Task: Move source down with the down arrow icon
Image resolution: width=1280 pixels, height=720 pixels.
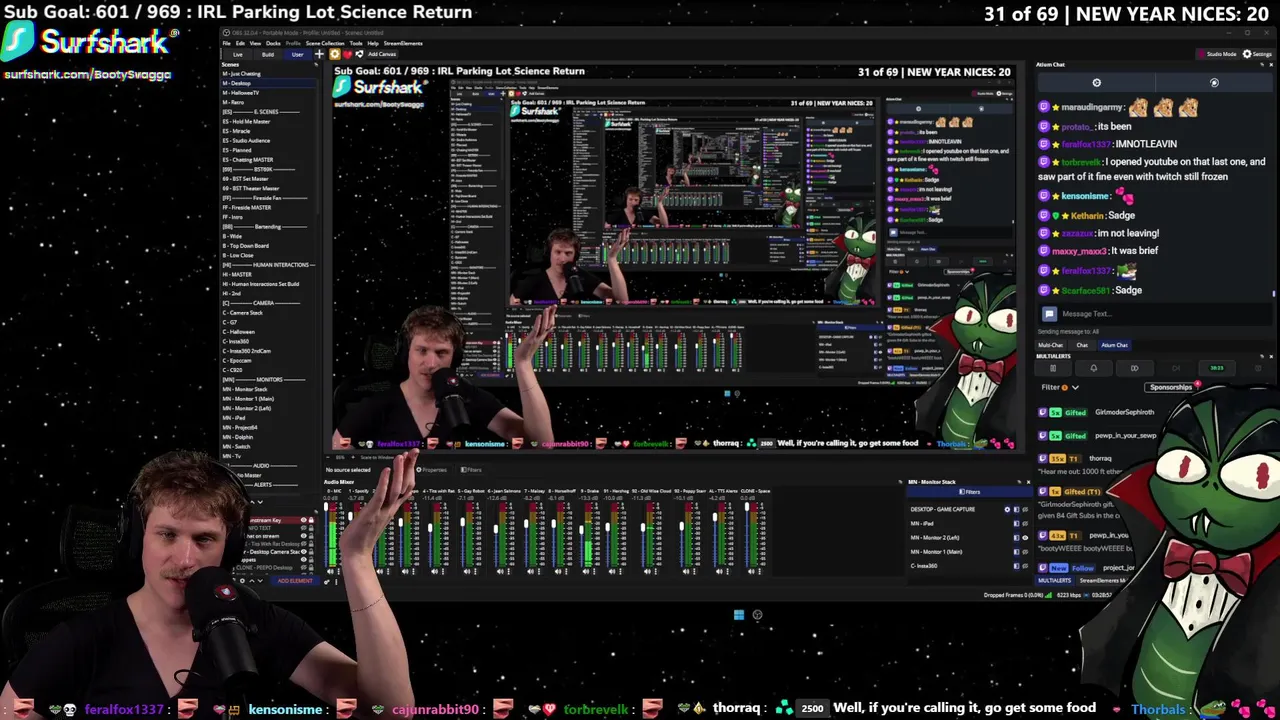Action: [260, 581]
